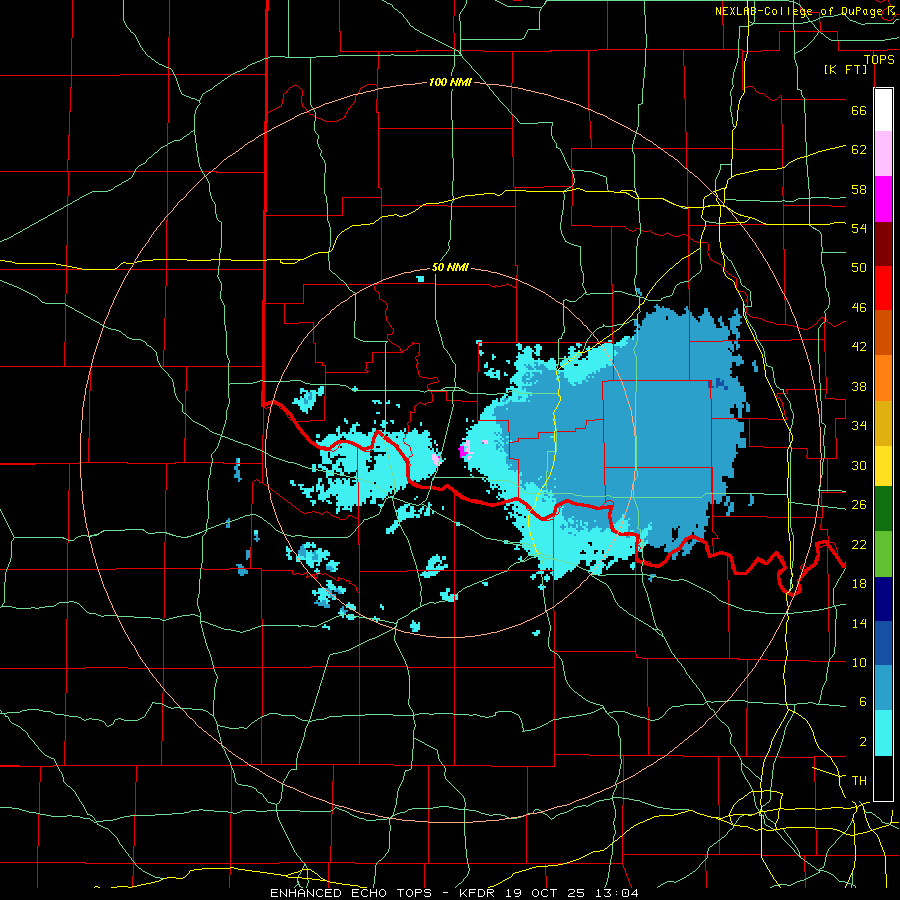Click the bright magenta echo pixel on map
This screenshot has height=900, width=900.
pos(464,451)
